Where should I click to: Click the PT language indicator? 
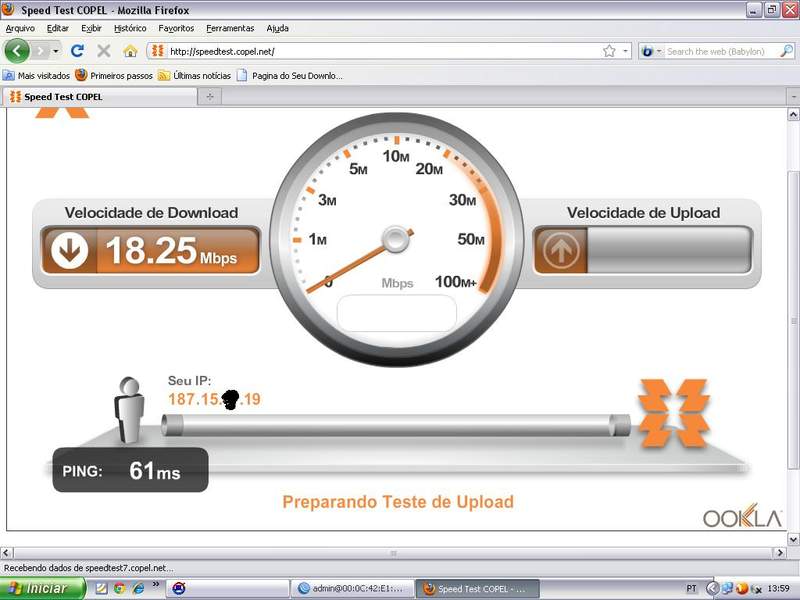691,589
